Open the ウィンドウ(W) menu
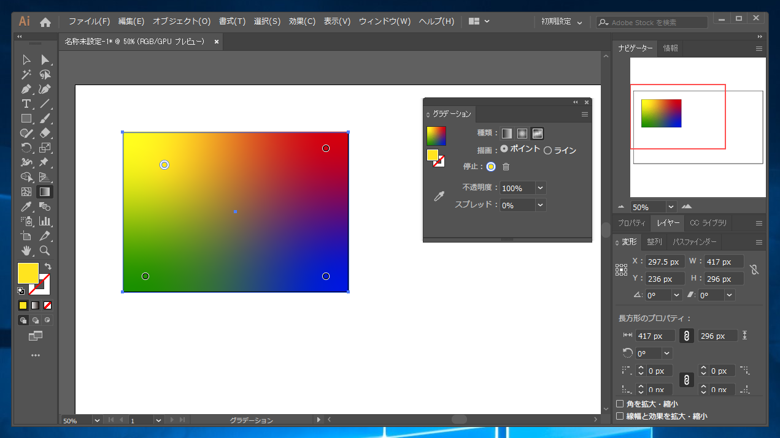The image size is (780, 438). point(385,21)
